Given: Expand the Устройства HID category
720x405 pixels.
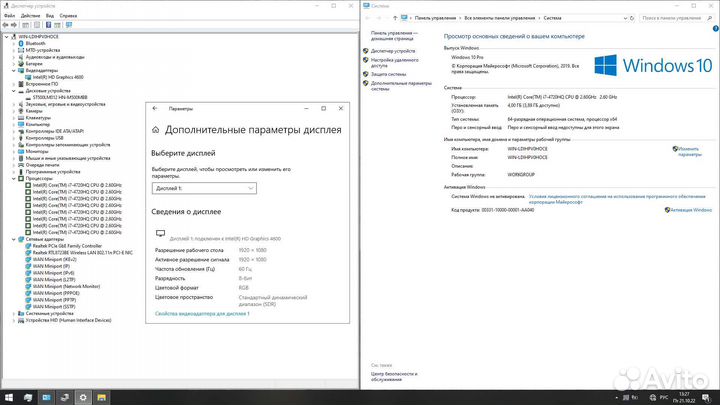Looking at the screenshot, I should (14, 321).
